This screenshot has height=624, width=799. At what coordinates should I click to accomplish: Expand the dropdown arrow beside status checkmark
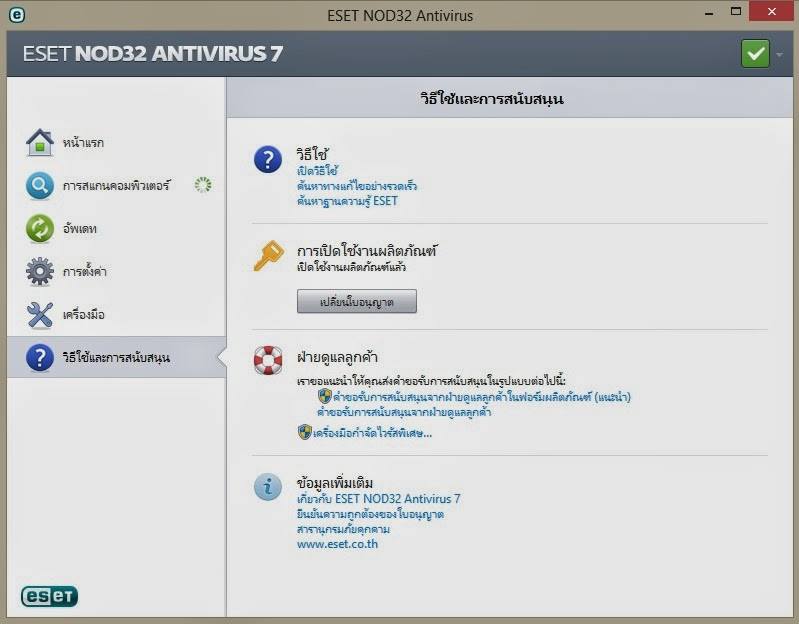tap(780, 54)
